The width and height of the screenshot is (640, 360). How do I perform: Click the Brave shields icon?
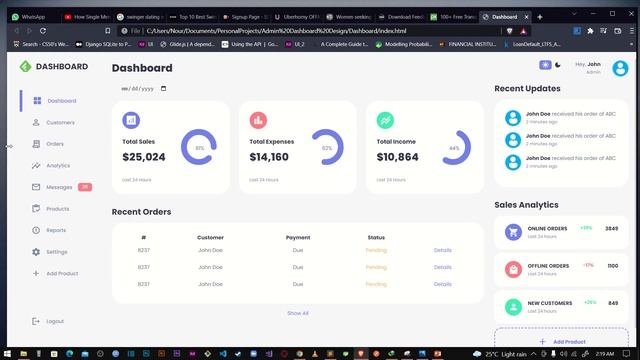click(x=509, y=31)
